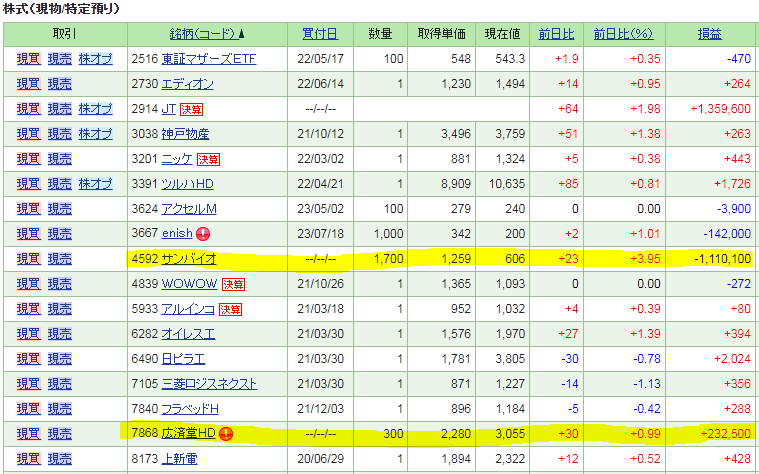
Task: Sort by 買付日 column header
Action: pyautogui.click(x=320, y=34)
